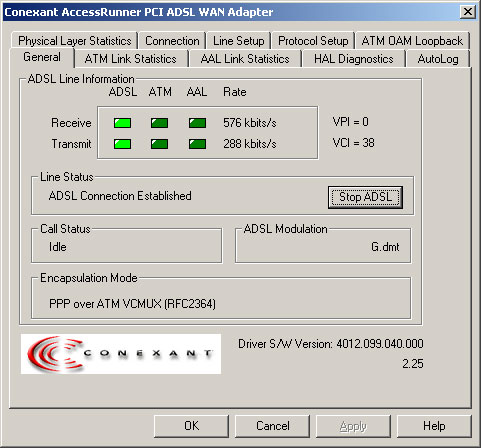Open the Line Setup tab
Image resolution: width=481 pixels, height=448 pixels.
(239, 41)
